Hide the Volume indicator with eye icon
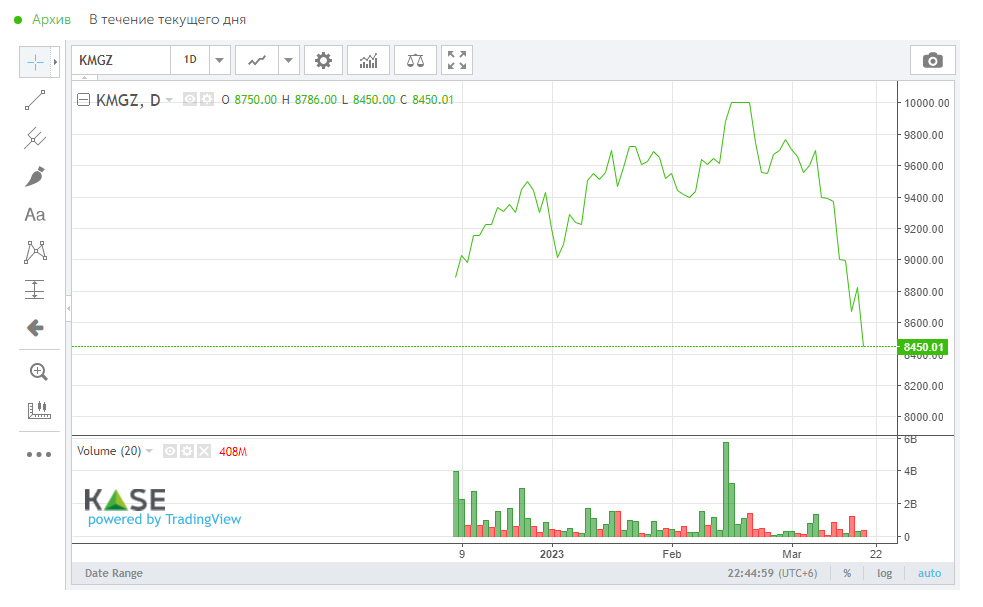 (170, 451)
